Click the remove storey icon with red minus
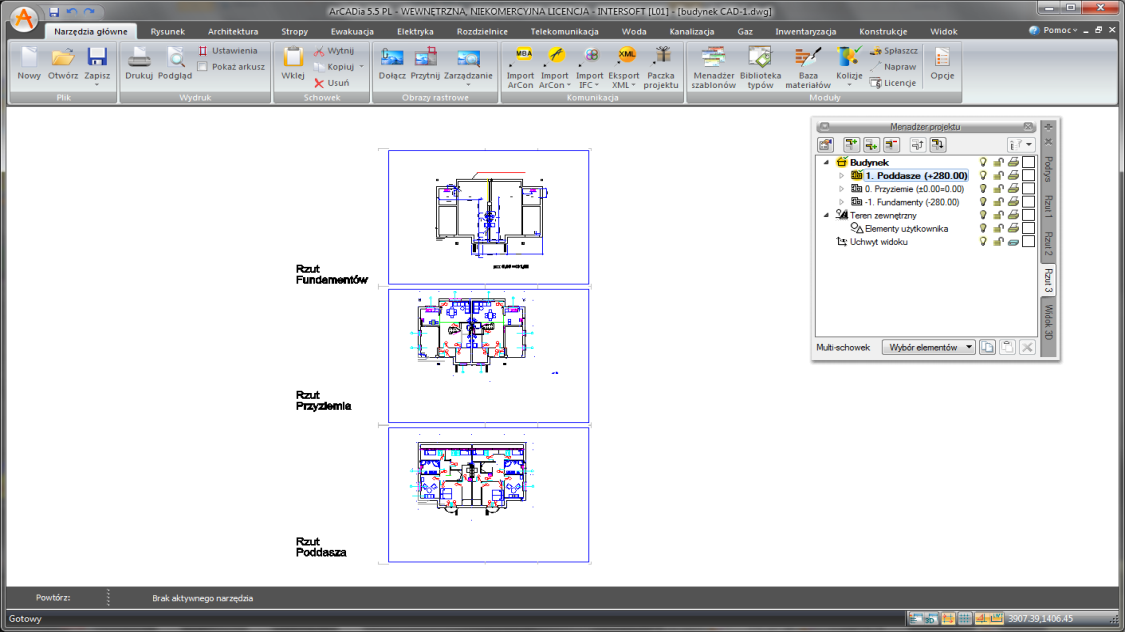Viewport: 1125px width, 632px height. pos(892,145)
